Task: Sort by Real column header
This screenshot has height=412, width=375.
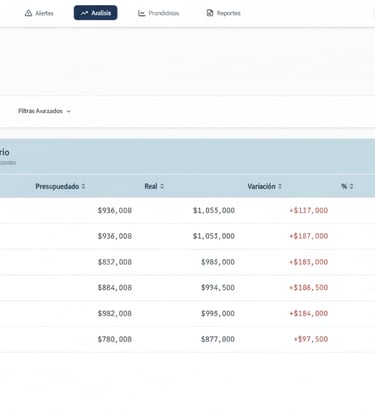Action: pos(154,186)
